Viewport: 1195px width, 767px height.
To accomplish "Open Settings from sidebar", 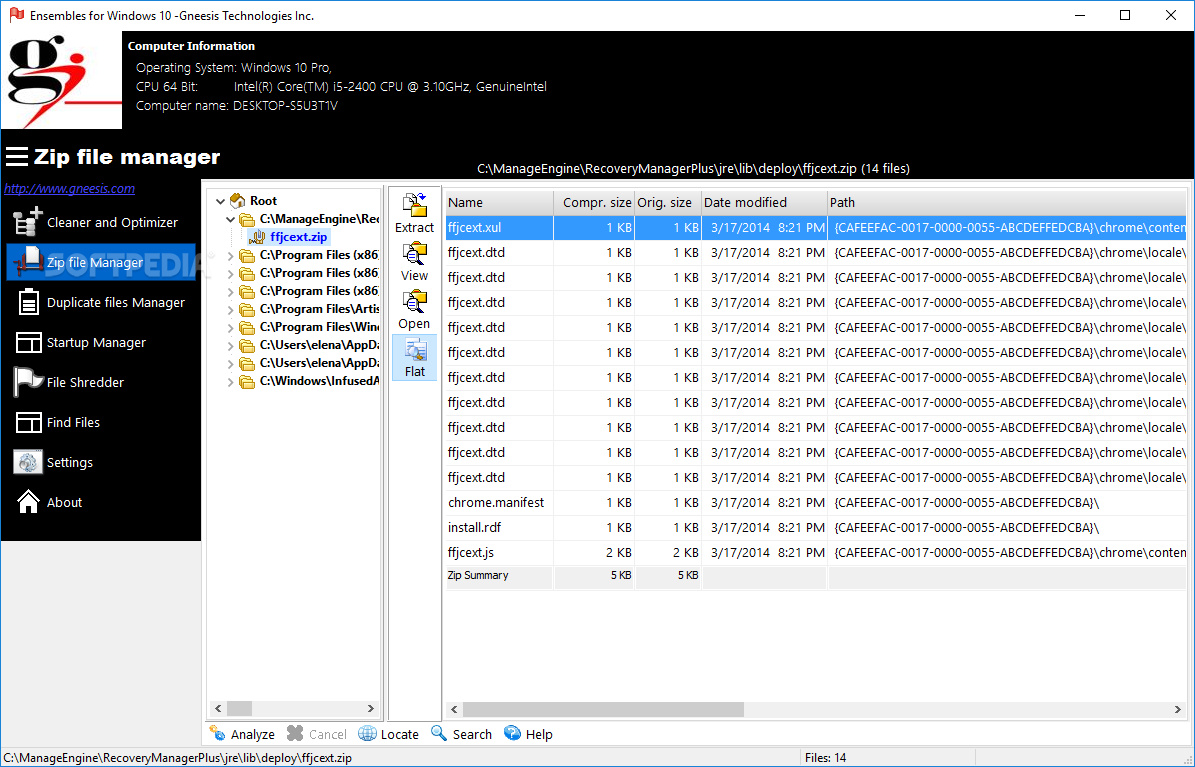I will tap(101, 462).
